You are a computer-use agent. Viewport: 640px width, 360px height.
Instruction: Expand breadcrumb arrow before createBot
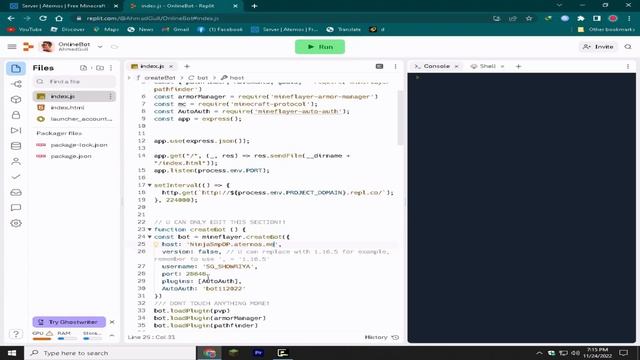tap(130, 78)
